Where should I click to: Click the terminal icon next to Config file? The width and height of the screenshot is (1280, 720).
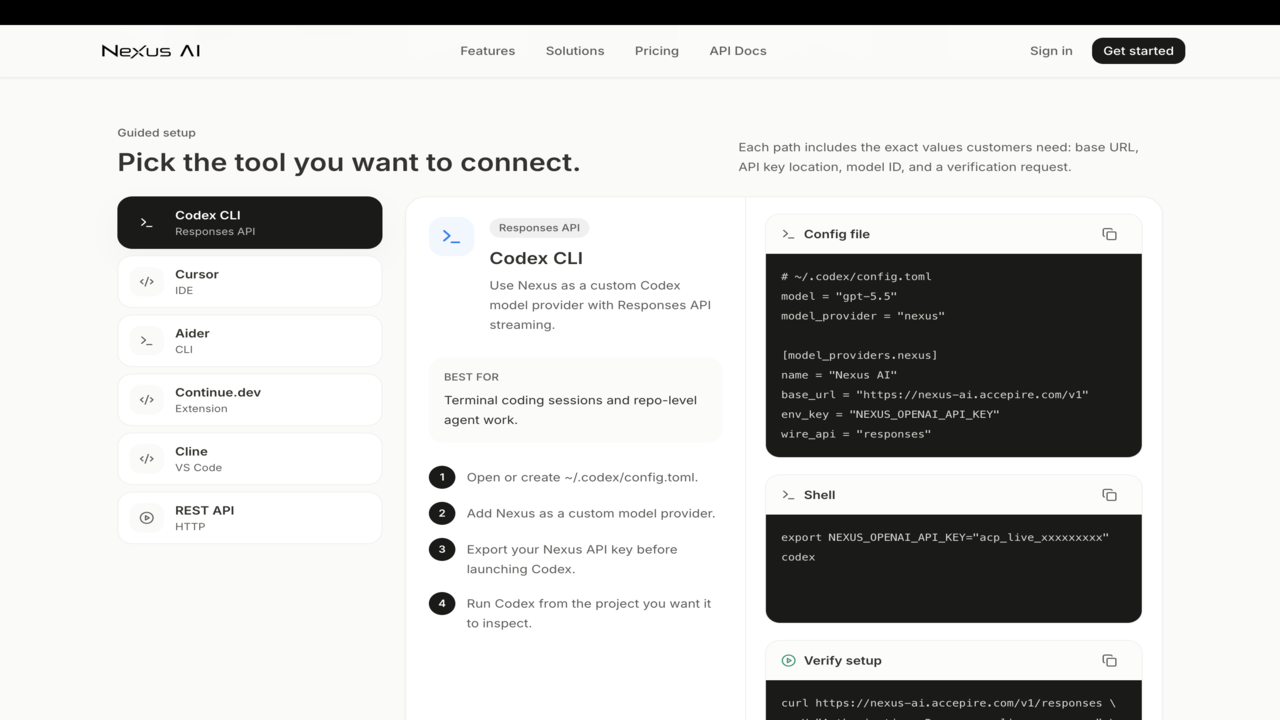[788, 234]
